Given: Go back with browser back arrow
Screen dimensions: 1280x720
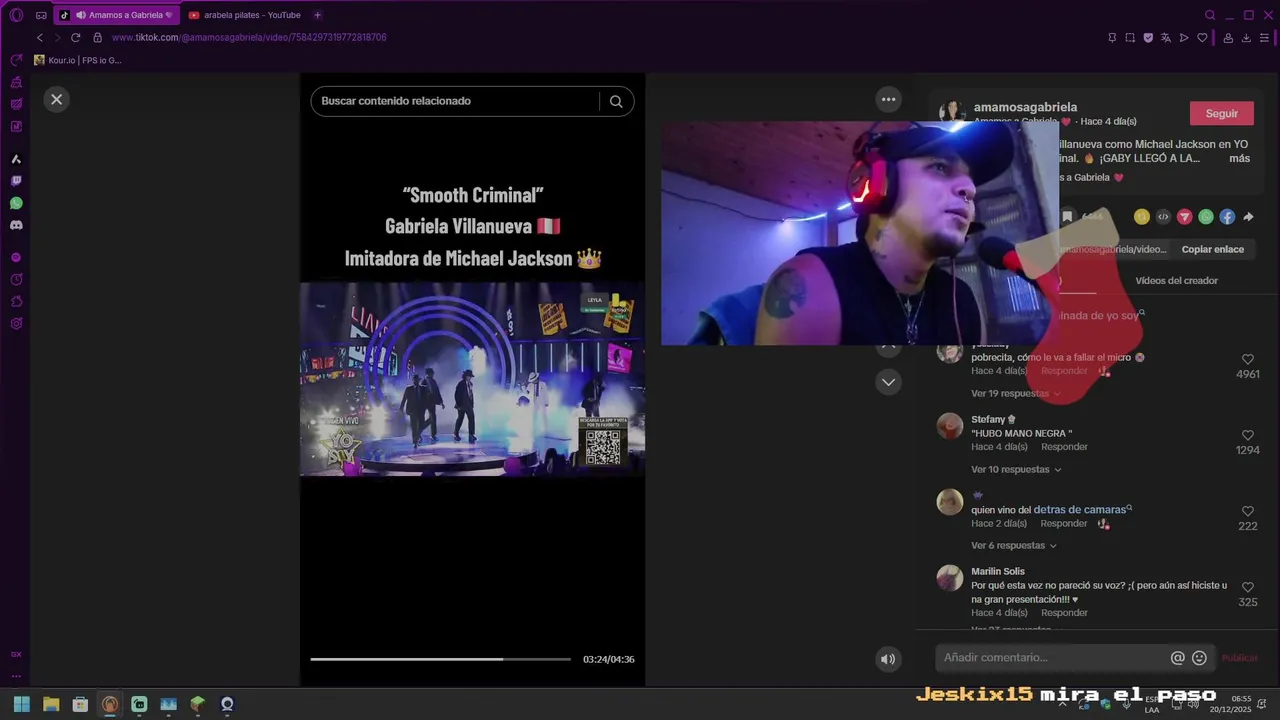Looking at the screenshot, I should 40,37.
